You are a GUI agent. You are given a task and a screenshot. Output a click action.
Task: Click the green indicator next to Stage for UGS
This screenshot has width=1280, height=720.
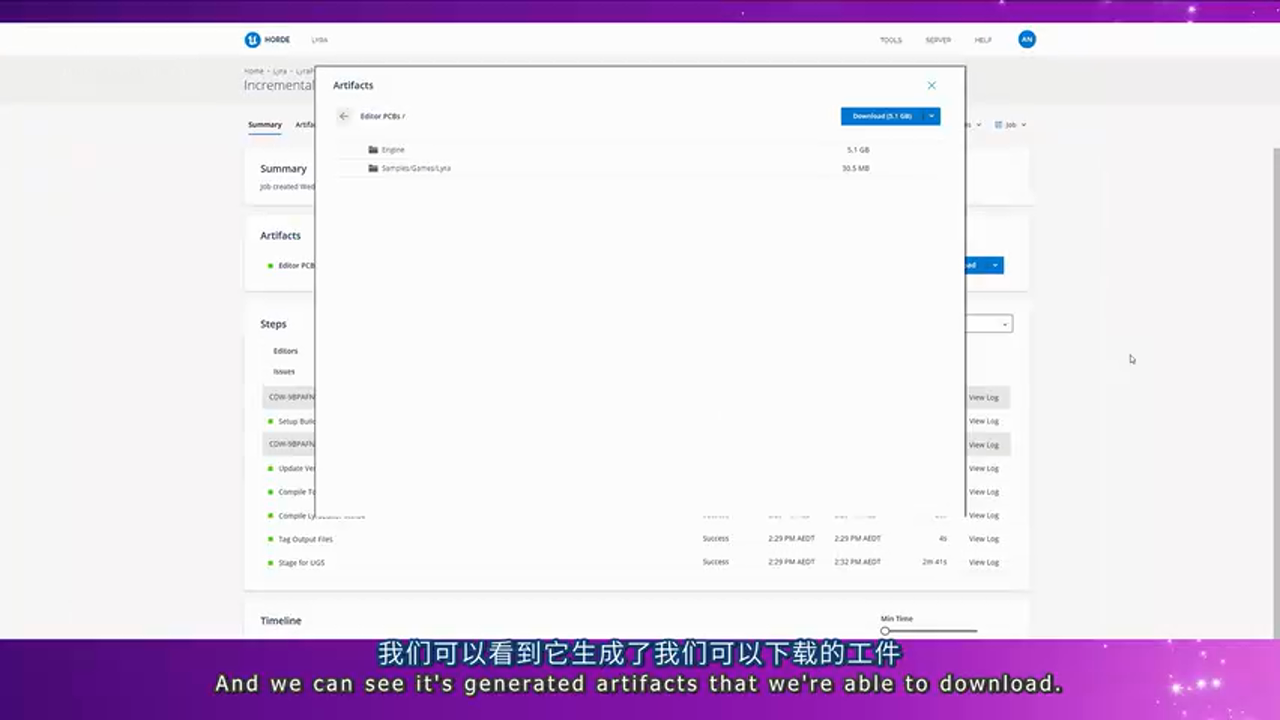pos(270,562)
